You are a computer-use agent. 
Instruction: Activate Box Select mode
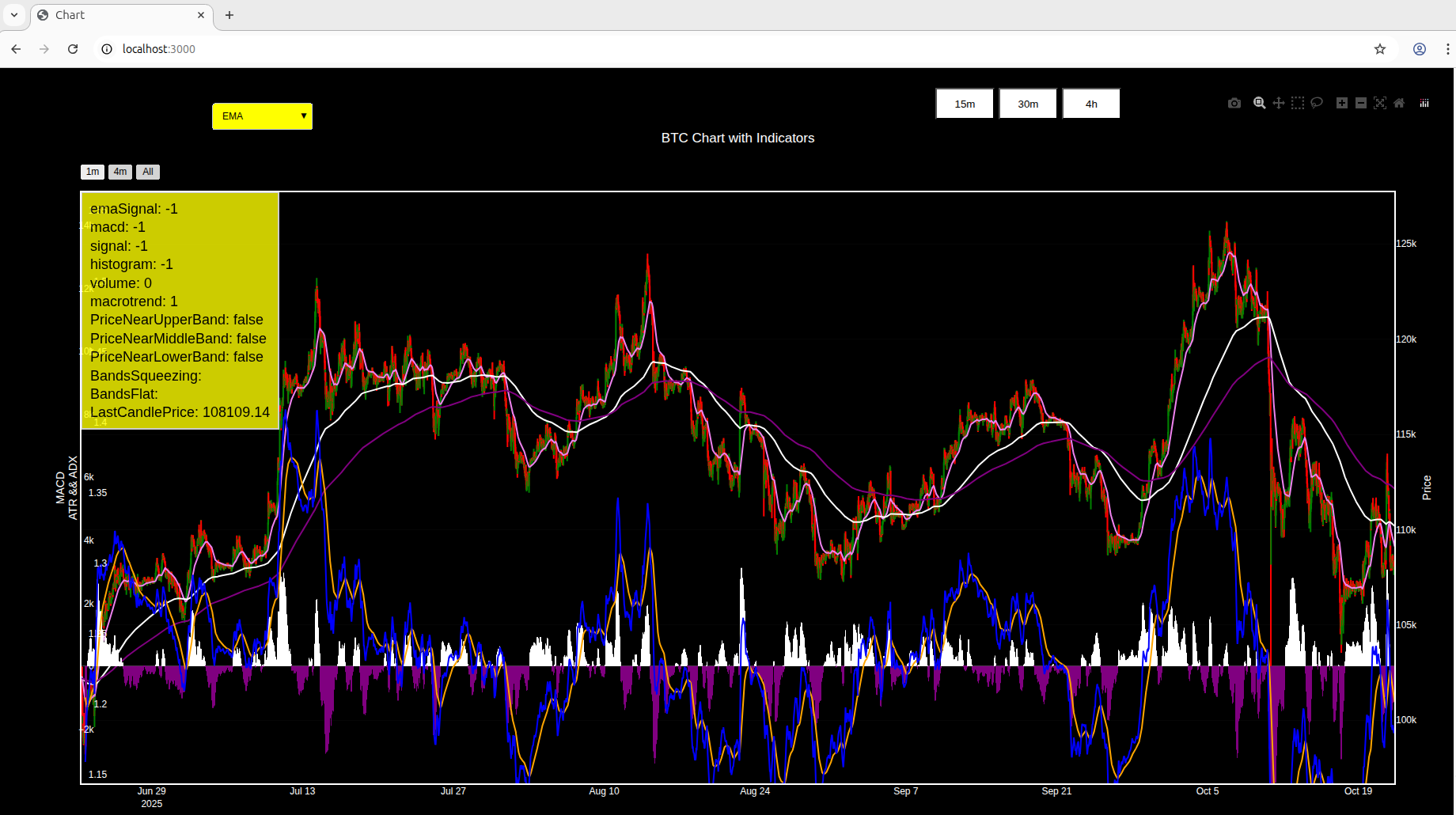[x=1298, y=104]
